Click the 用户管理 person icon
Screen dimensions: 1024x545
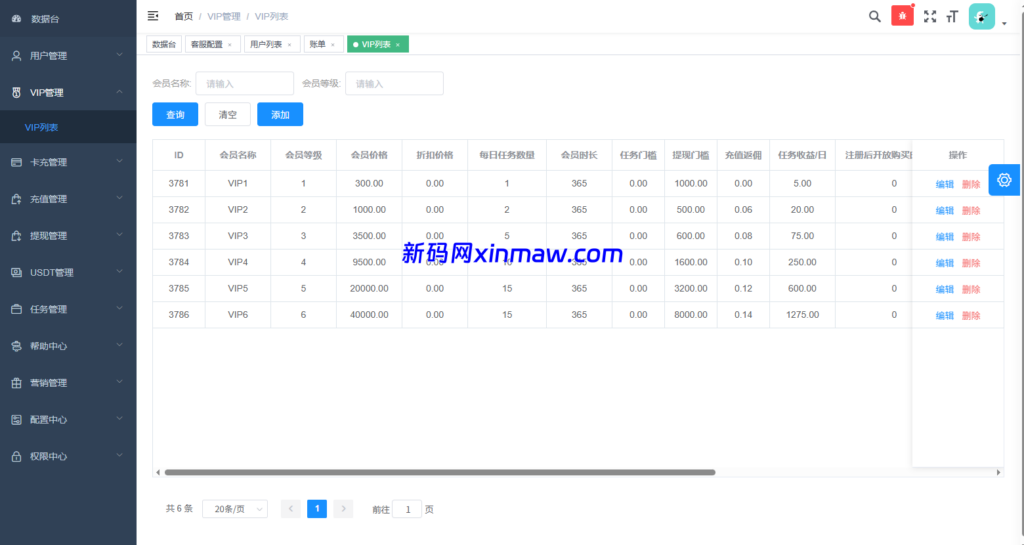click(x=16, y=55)
